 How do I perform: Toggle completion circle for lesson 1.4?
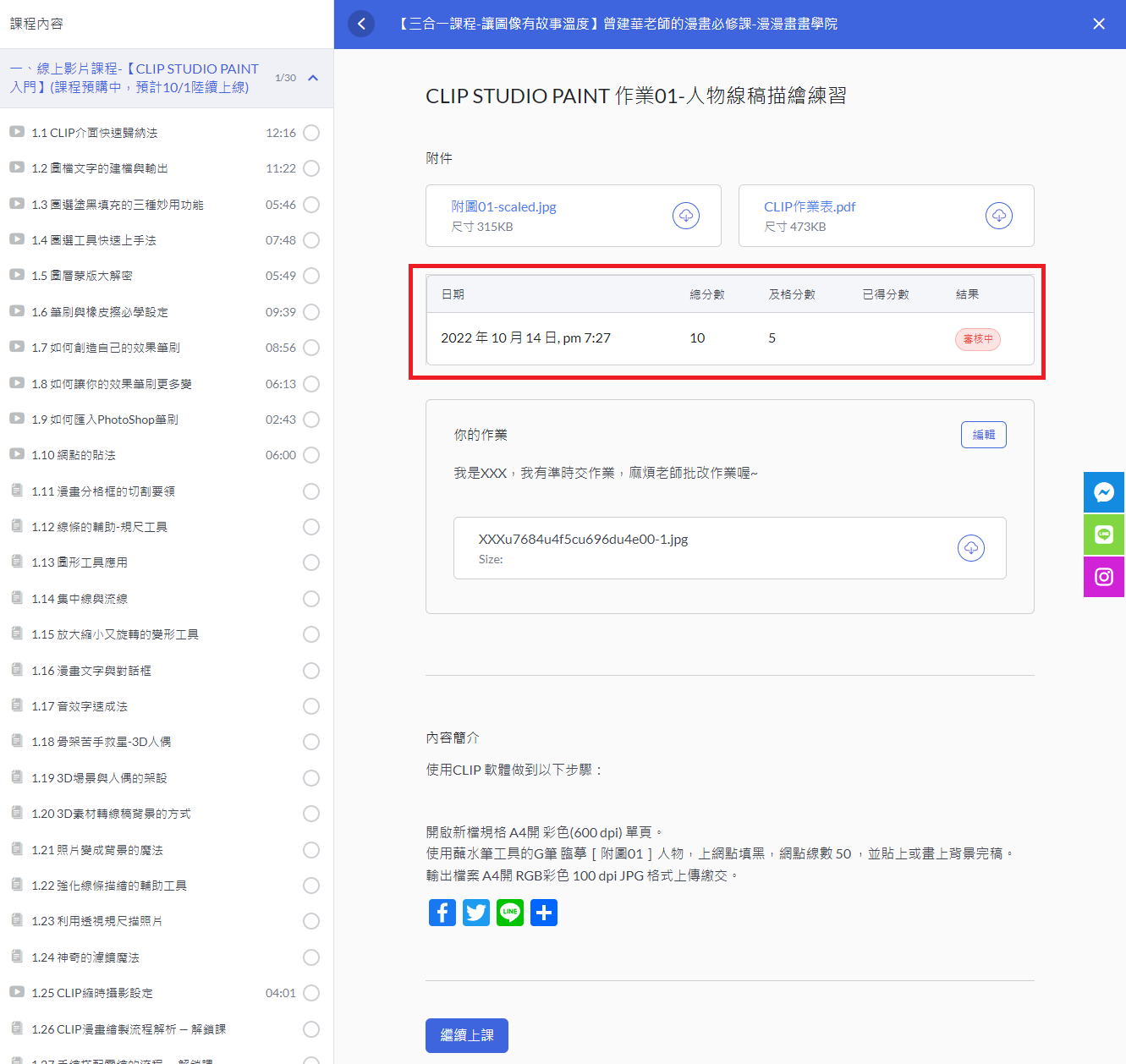311,240
